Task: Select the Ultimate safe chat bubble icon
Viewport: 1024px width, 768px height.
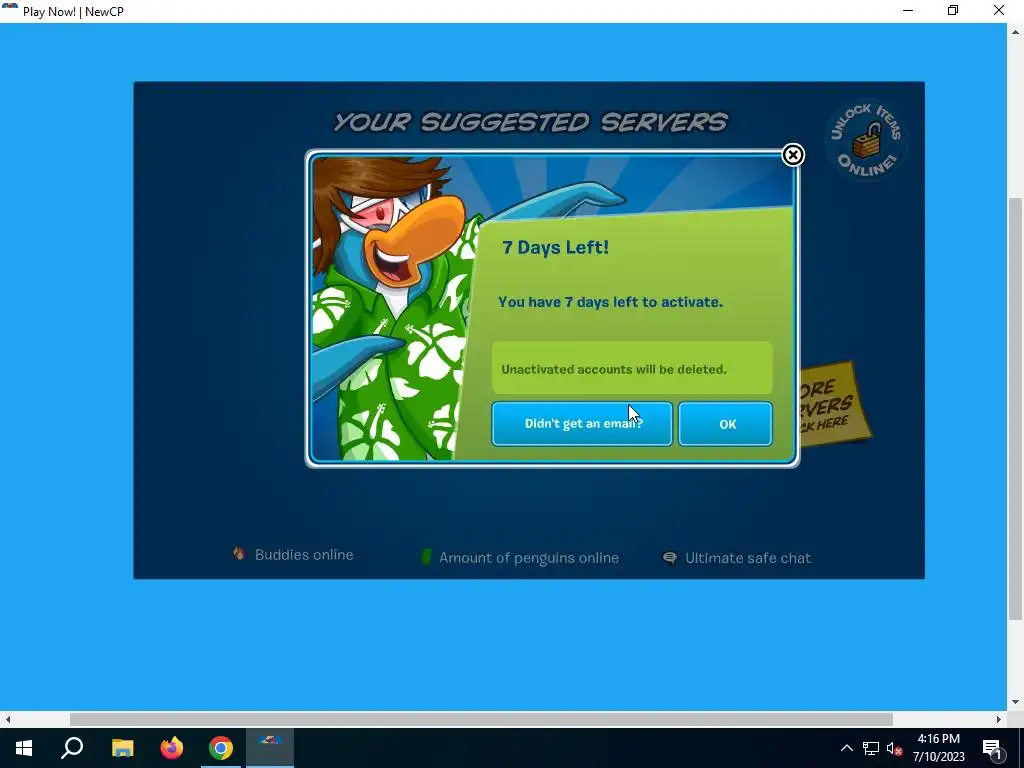Action: 669,558
